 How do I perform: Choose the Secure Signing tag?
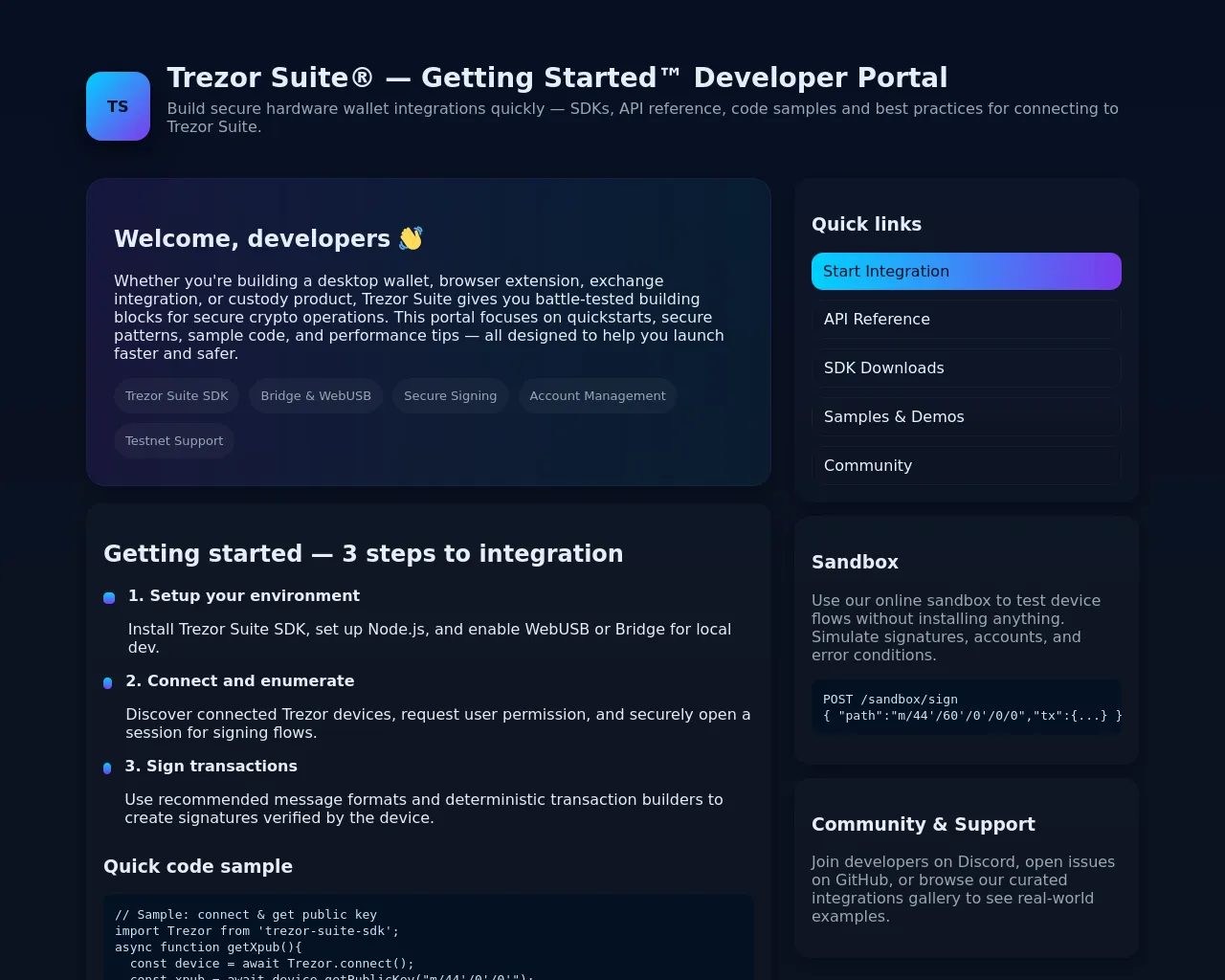(x=451, y=396)
